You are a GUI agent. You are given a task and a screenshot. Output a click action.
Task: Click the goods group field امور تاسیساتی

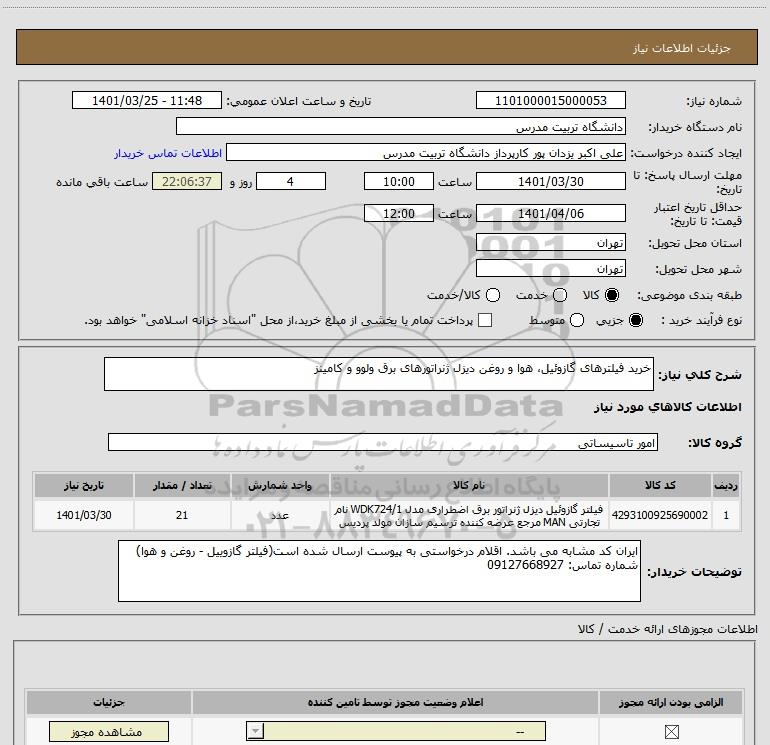coord(383,442)
